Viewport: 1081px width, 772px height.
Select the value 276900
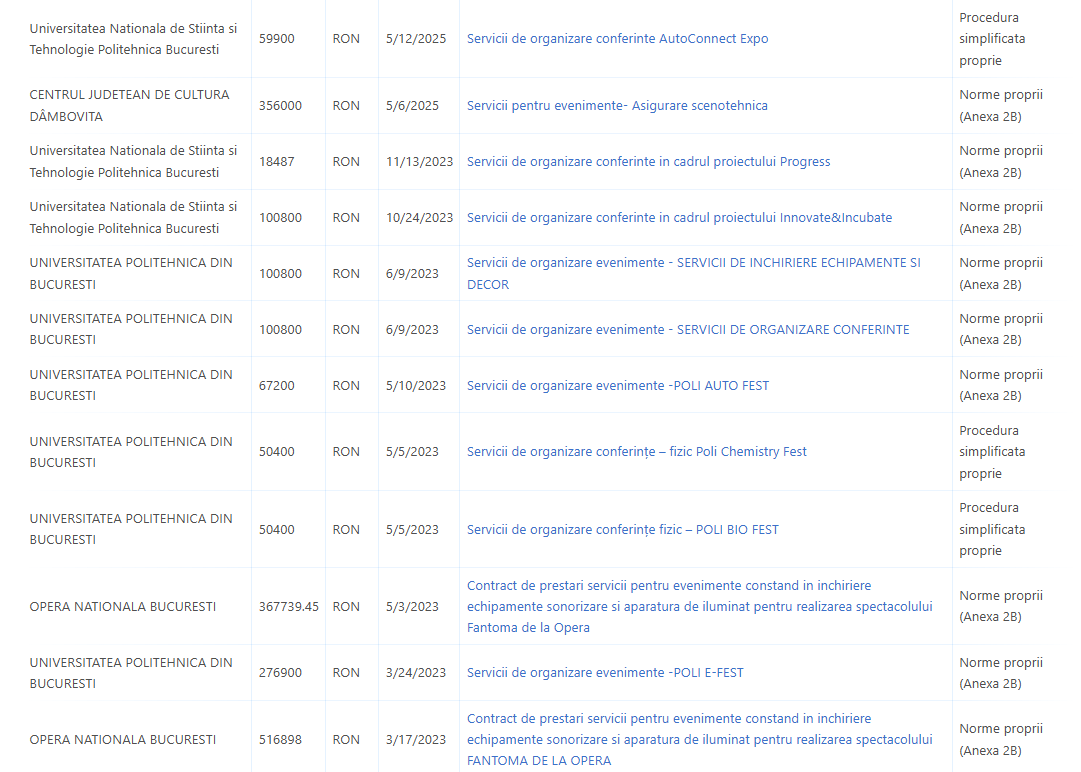[281, 673]
